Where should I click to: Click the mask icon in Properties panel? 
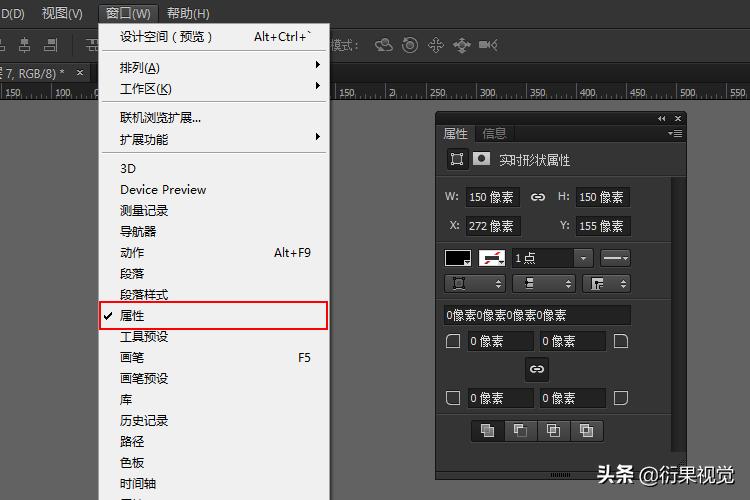(481, 158)
